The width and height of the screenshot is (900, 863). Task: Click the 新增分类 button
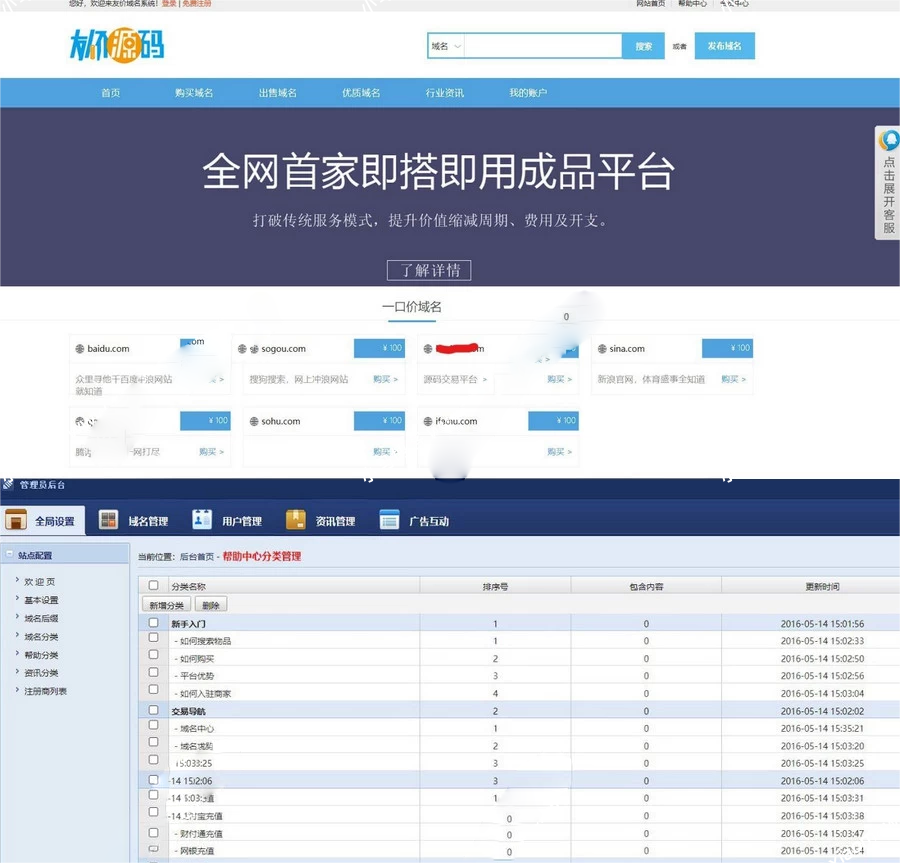[166, 605]
